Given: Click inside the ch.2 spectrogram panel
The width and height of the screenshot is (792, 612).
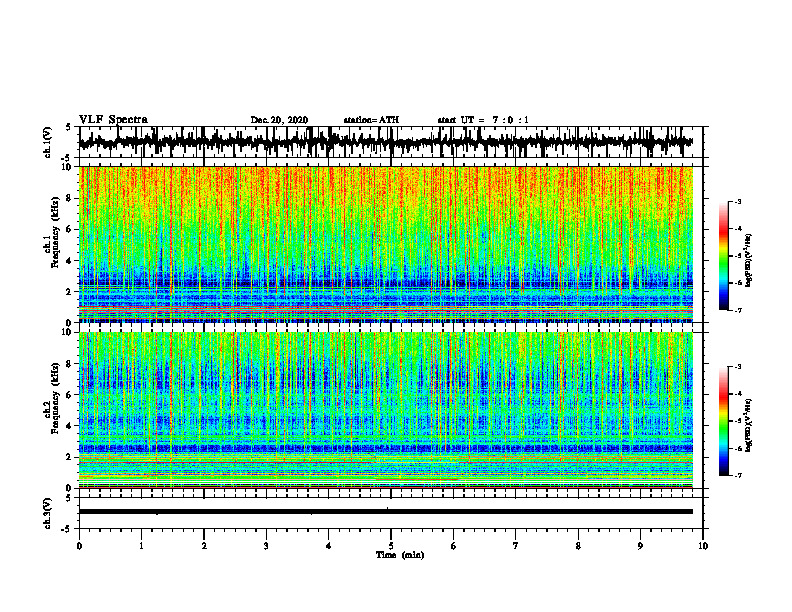Looking at the screenshot, I should click(386, 410).
